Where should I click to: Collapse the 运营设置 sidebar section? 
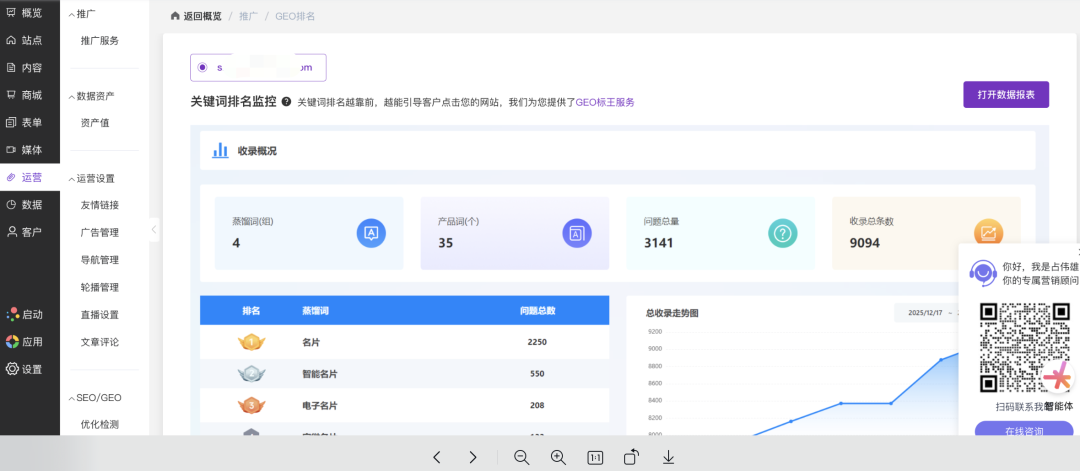coord(71,178)
